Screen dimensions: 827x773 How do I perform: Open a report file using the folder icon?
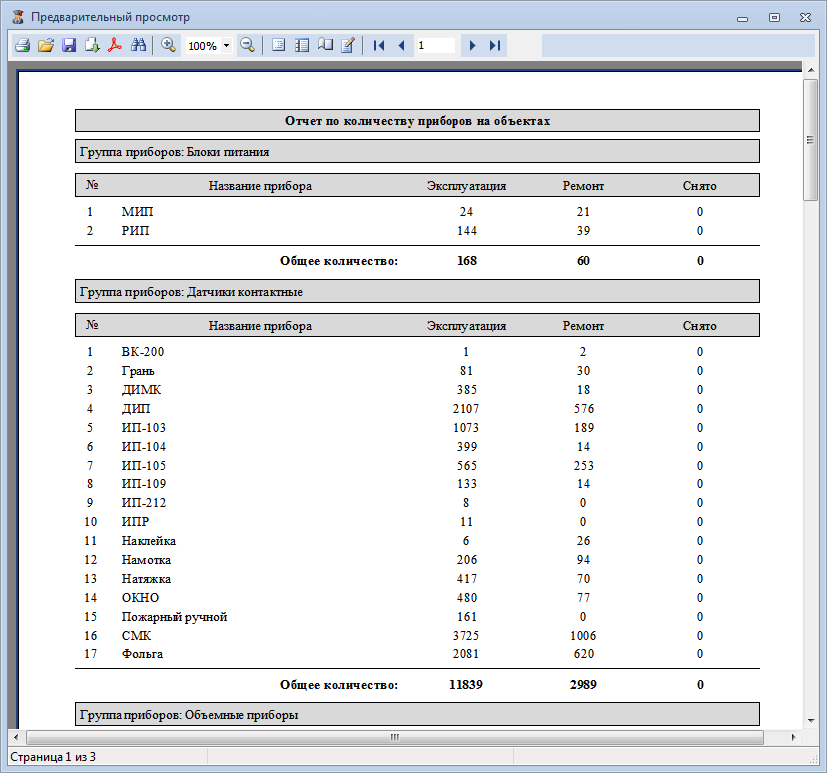pyautogui.click(x=46, y=46)
